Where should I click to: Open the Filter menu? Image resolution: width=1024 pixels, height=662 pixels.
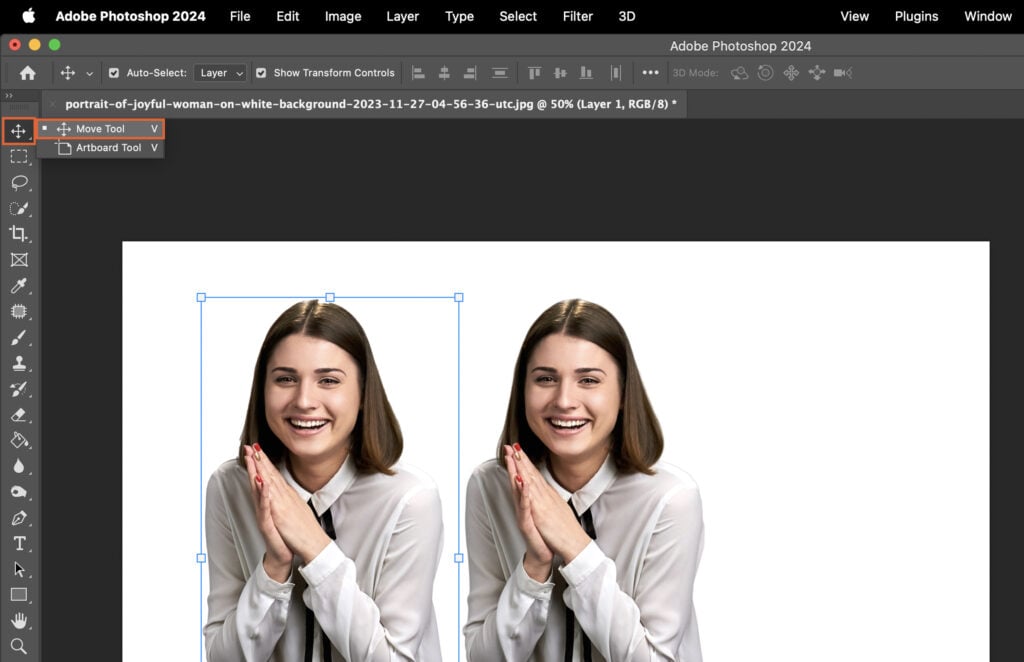point(577,16)
